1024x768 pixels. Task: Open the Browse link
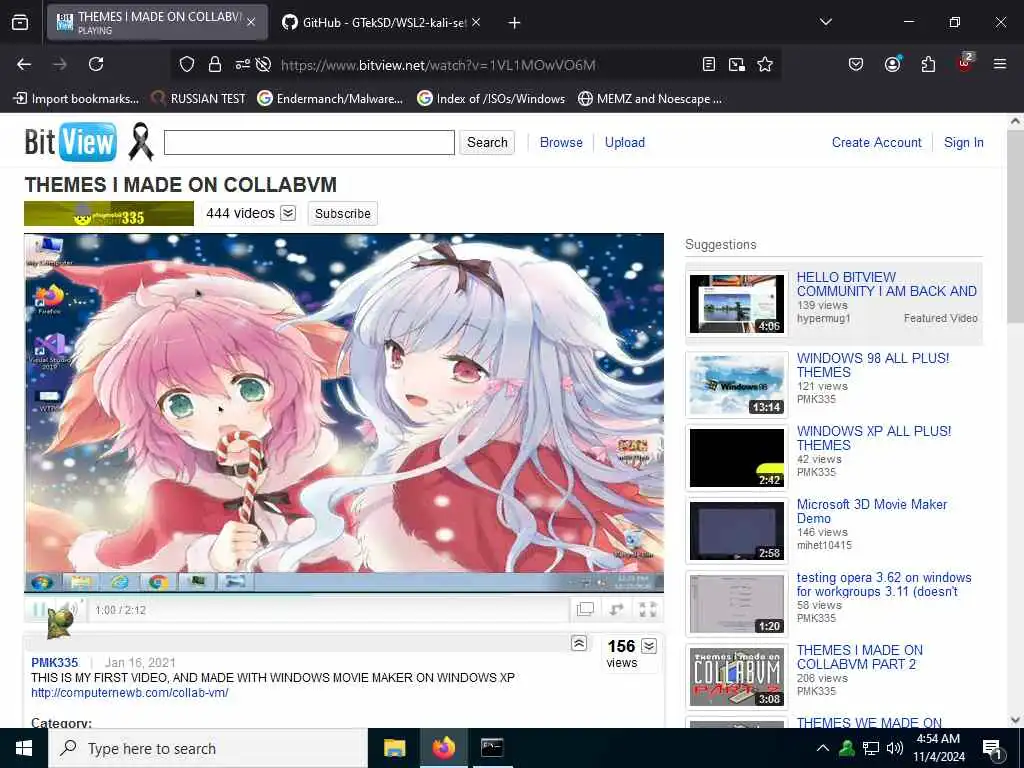coord(561,142)
